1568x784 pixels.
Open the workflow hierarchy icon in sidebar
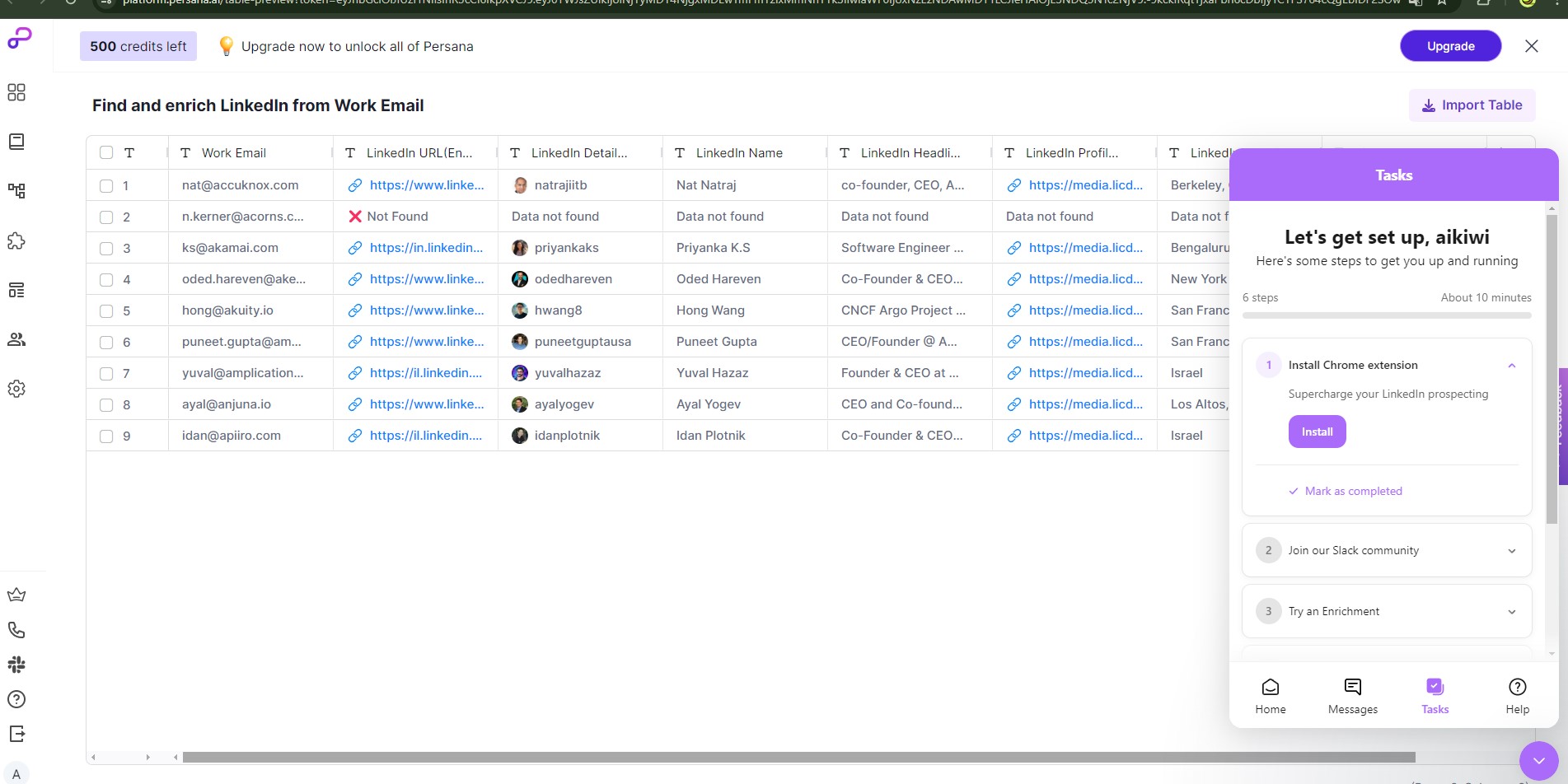(x=16, y=191)
